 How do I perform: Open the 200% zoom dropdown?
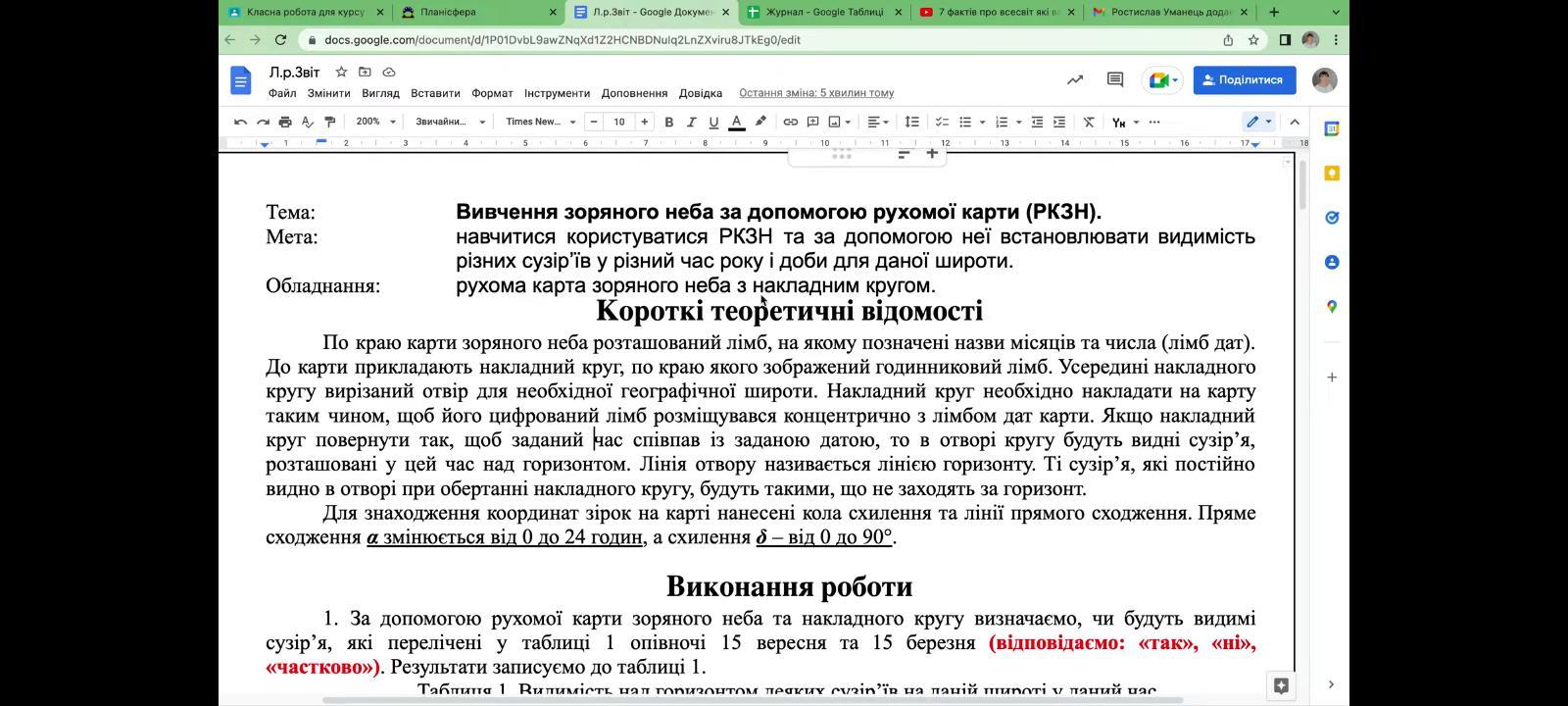[376, 122]
